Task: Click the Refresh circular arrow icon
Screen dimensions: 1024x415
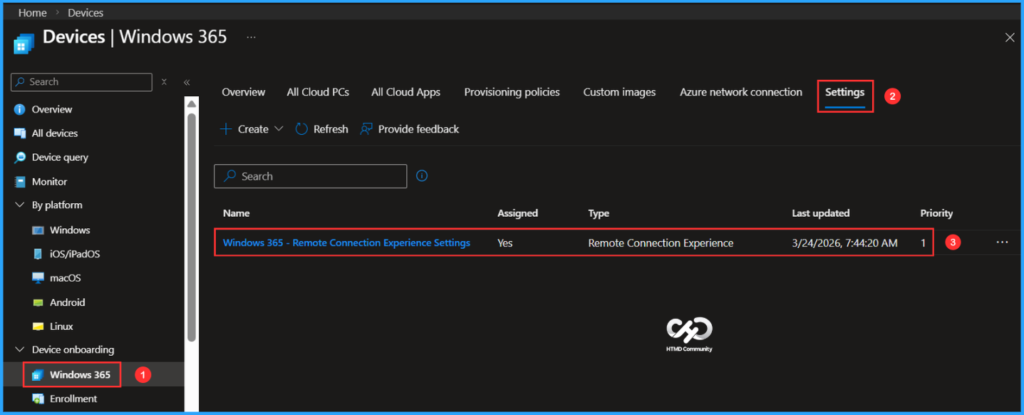Action: (301, 129)
